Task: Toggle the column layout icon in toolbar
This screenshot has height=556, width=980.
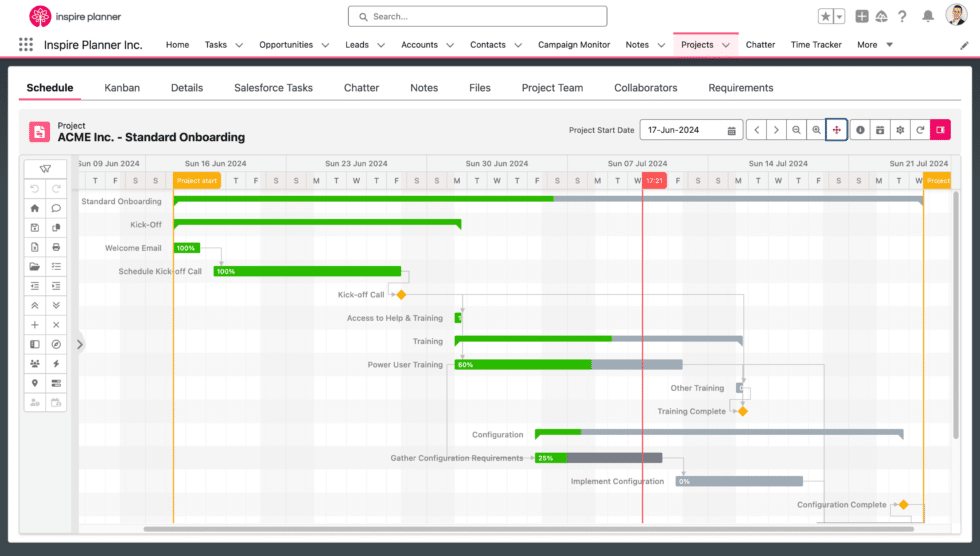Action: 35,344
